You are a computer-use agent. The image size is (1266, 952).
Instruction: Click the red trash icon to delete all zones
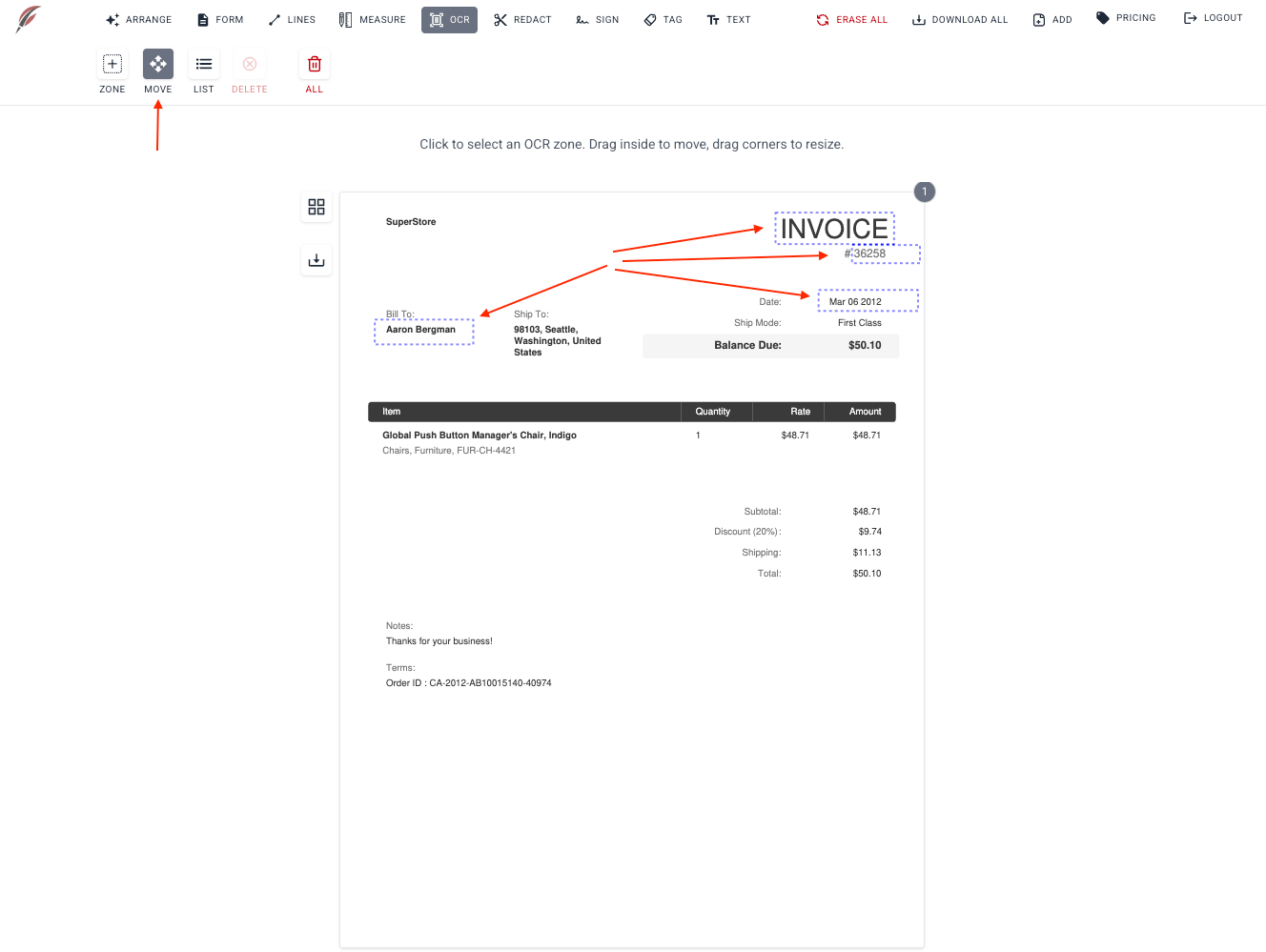pos(315,65)
